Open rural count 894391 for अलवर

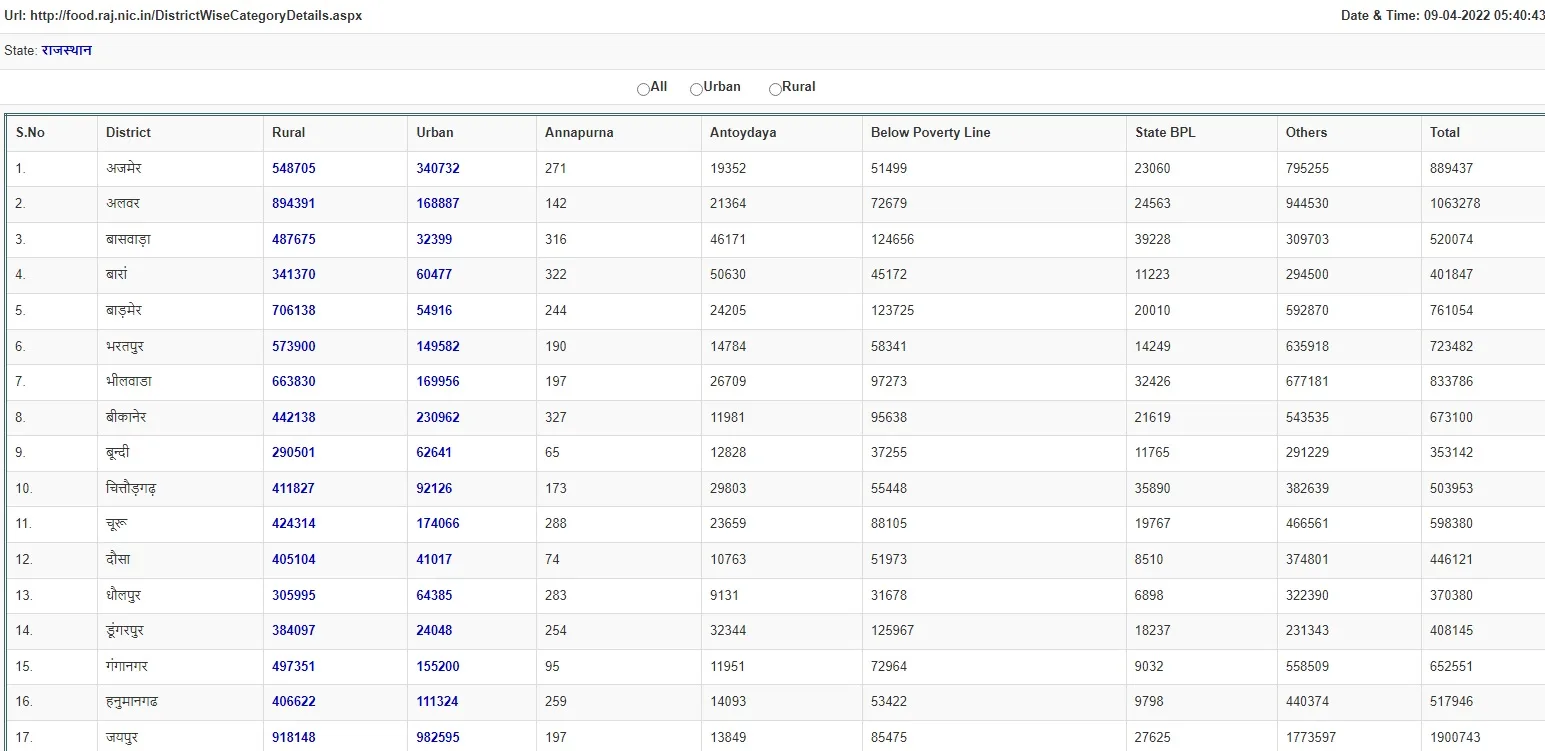294,204
